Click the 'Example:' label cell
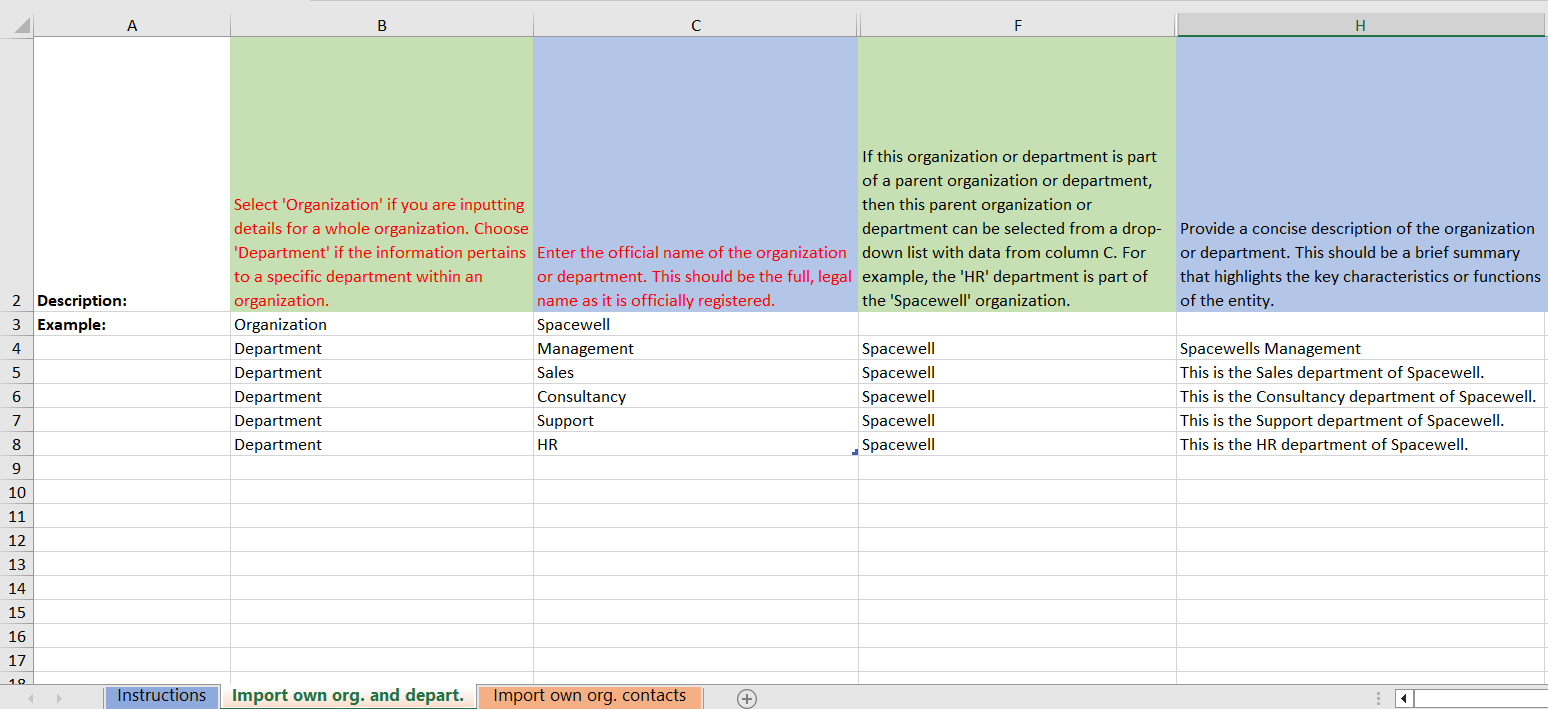This screenshot has height=709, width=1548. (132, 324)
